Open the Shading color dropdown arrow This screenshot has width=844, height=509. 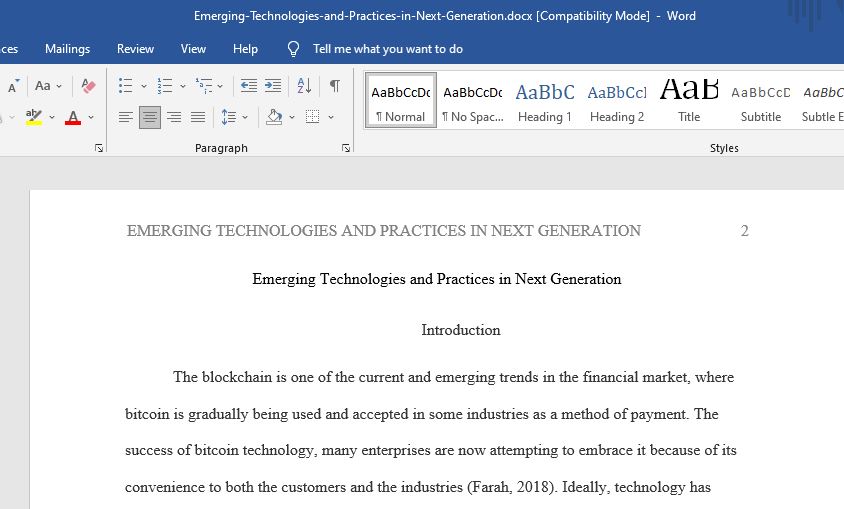pos(292,117)
